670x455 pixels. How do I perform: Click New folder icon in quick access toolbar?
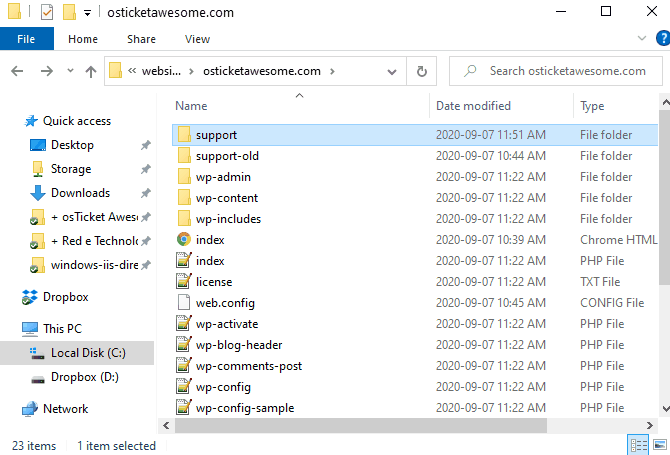[x=69, y=12]
